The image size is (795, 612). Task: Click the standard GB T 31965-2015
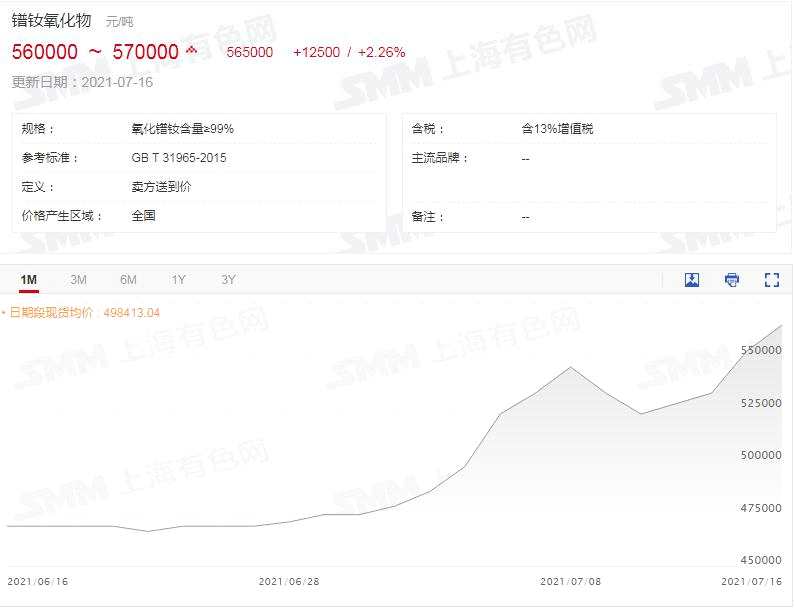(x=179, y=158)
